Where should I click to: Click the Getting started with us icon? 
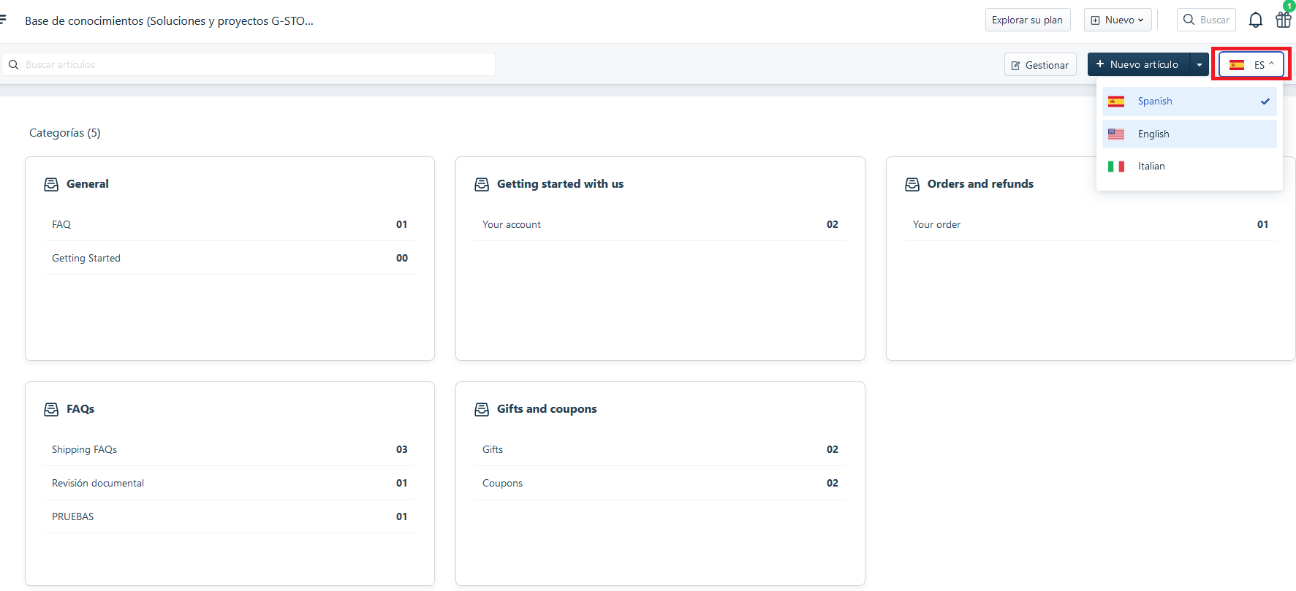coord(482,184)
